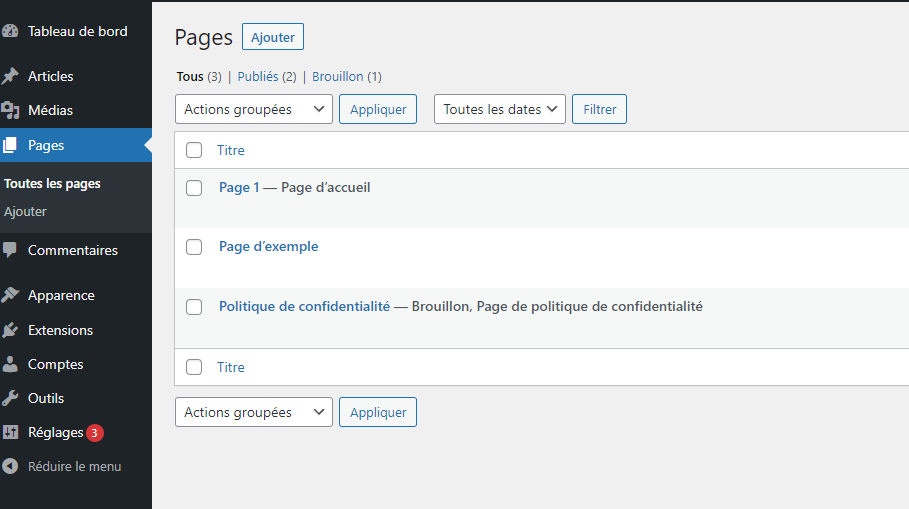The image size is (909, 509).
Task: Tick the Politique de confidentialité checkbox
Action: (x=194, y=307)
